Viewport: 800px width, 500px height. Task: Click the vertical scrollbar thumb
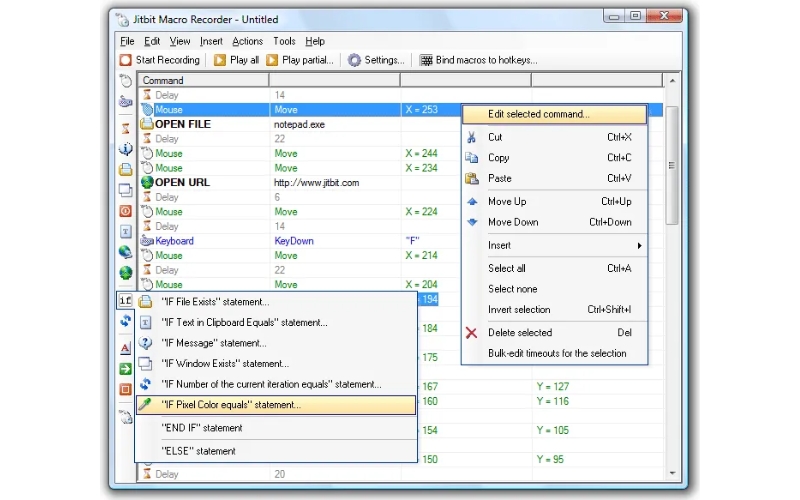(672, 165)
